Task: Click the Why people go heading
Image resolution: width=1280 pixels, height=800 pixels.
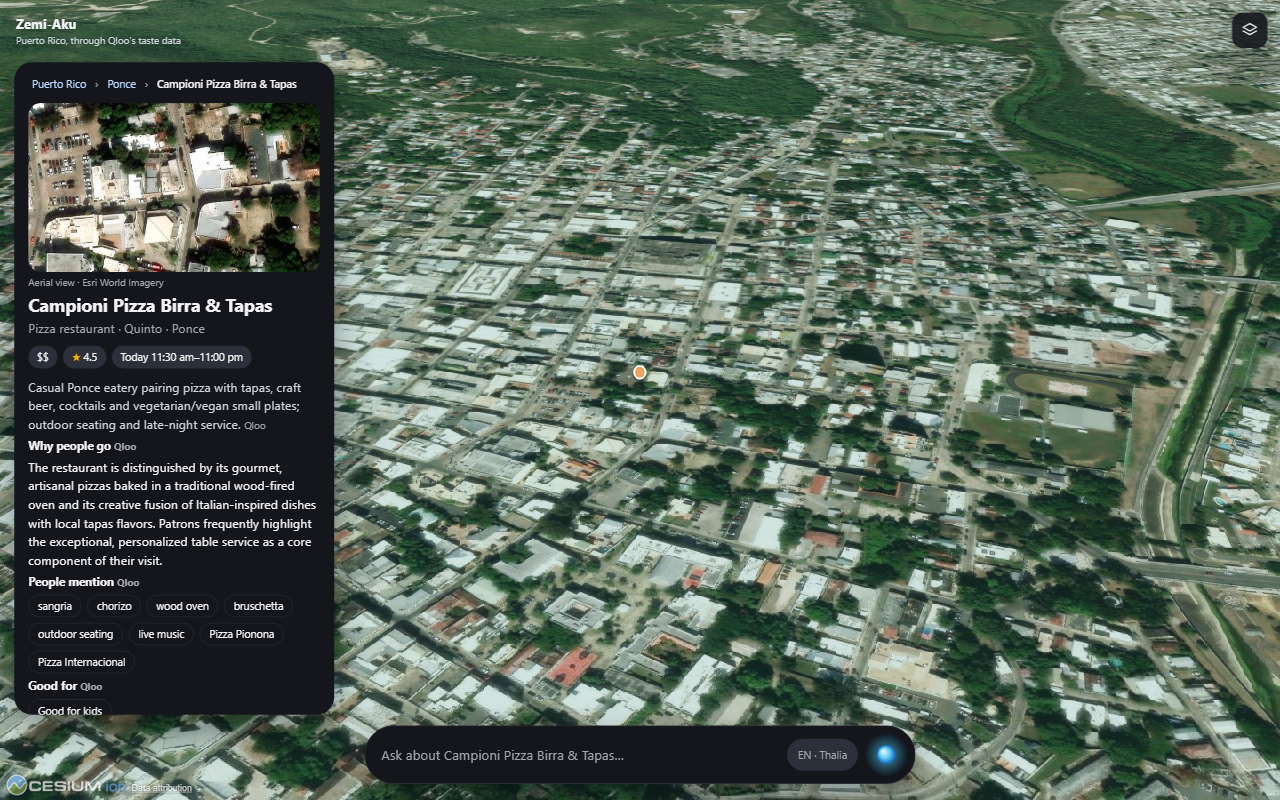Action: pyautogui.click(x=69, y=446)
